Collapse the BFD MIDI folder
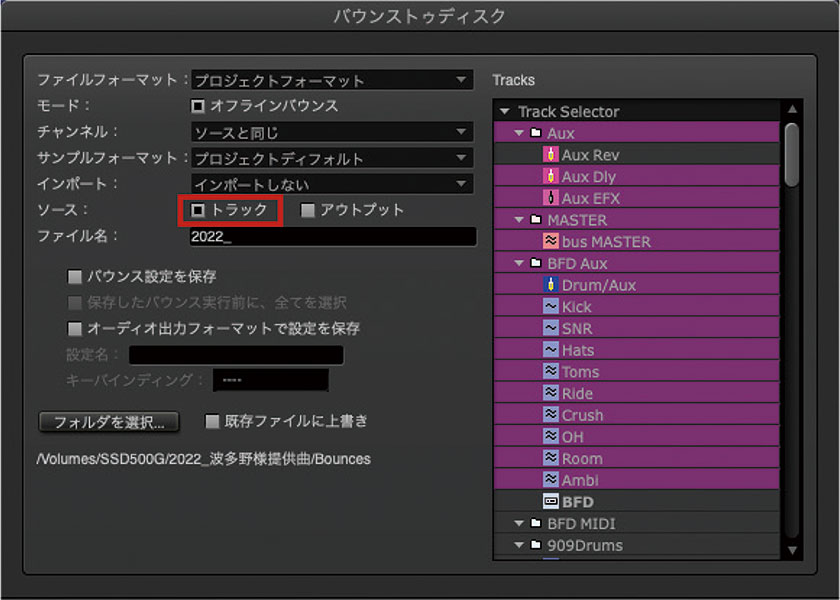Image resolution: width=840 pixels, height=600 pixels. [519, 523]
